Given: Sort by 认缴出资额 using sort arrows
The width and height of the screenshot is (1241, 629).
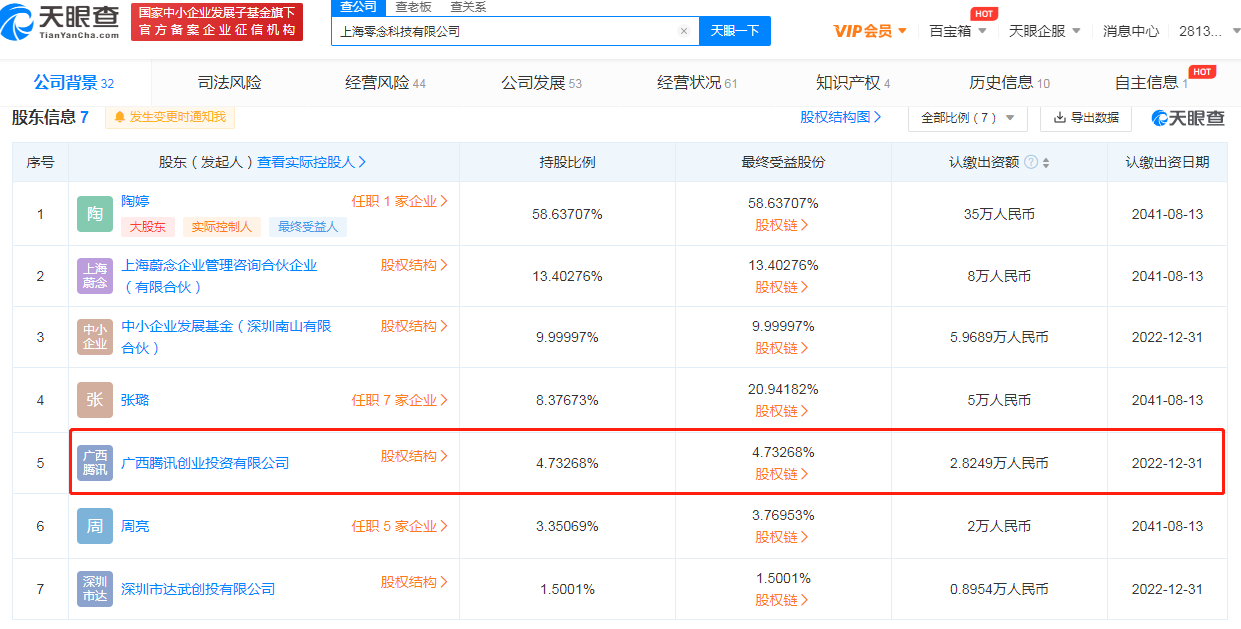Looking at the screenshot, I should pyautogui.click(x=1046, y=162).
